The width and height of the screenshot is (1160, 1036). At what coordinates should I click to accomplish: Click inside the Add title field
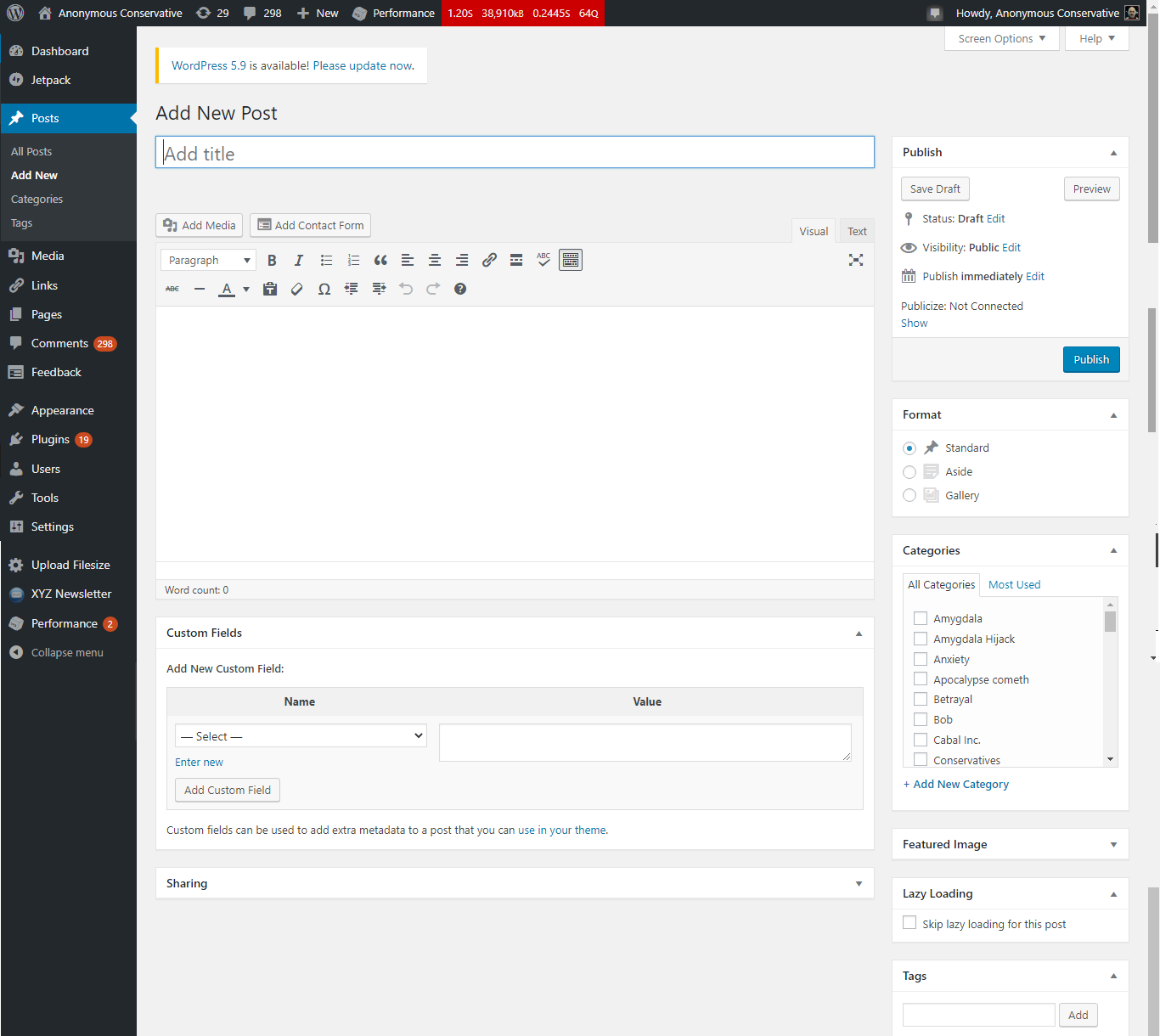[515, 153]
